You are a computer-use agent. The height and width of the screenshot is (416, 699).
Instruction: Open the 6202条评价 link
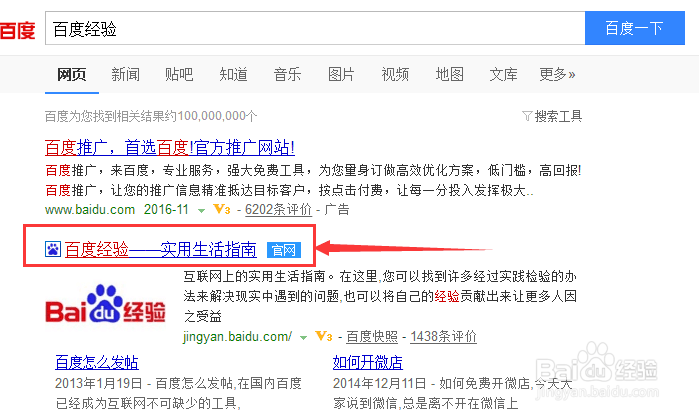278,209
